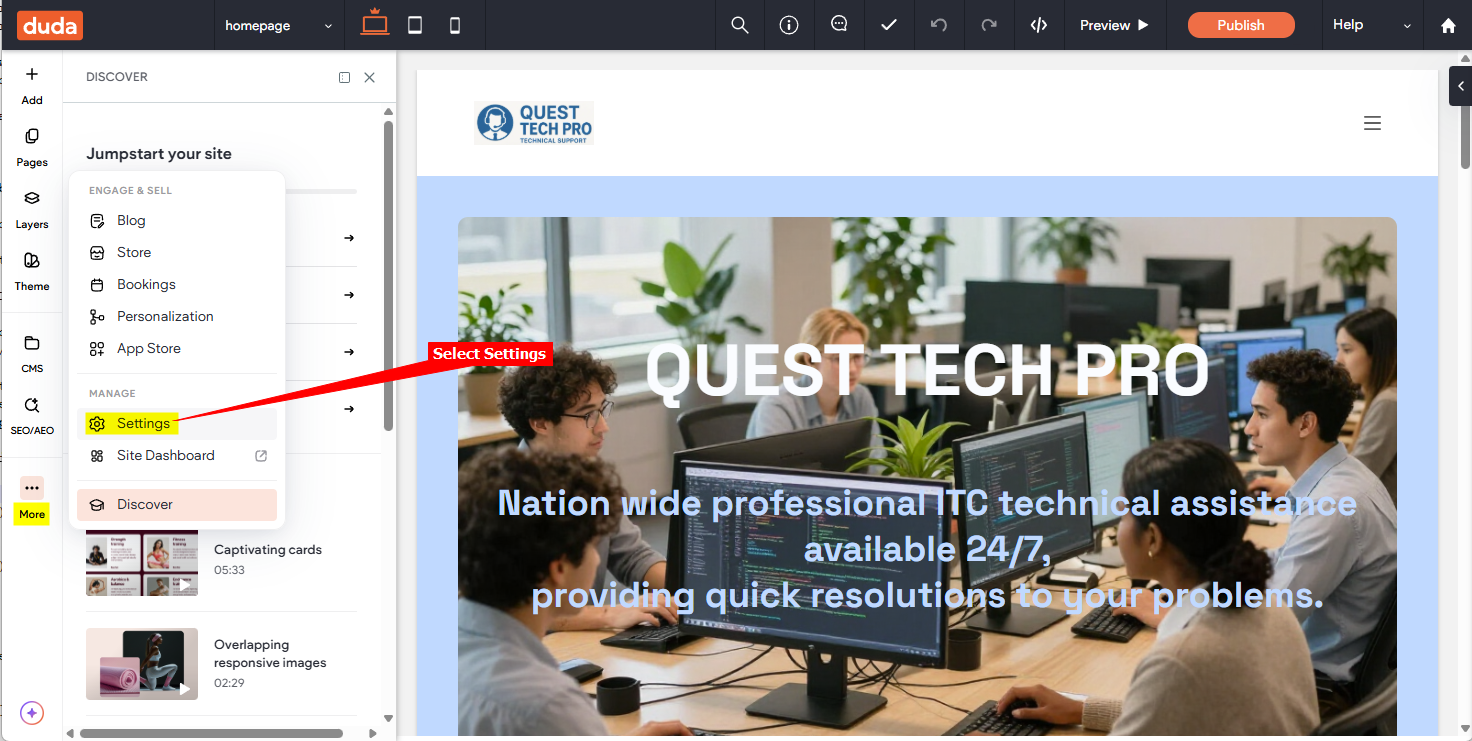
Task: Select the QUEST TECH PRO hero heading
Action: tap(927, 371)
